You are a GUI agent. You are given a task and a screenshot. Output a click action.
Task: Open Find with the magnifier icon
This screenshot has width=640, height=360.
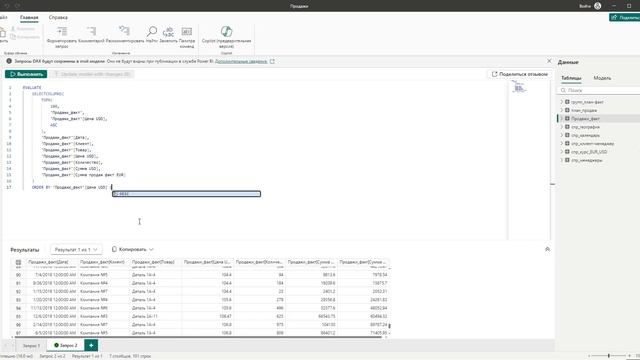(x=151, y=31)
